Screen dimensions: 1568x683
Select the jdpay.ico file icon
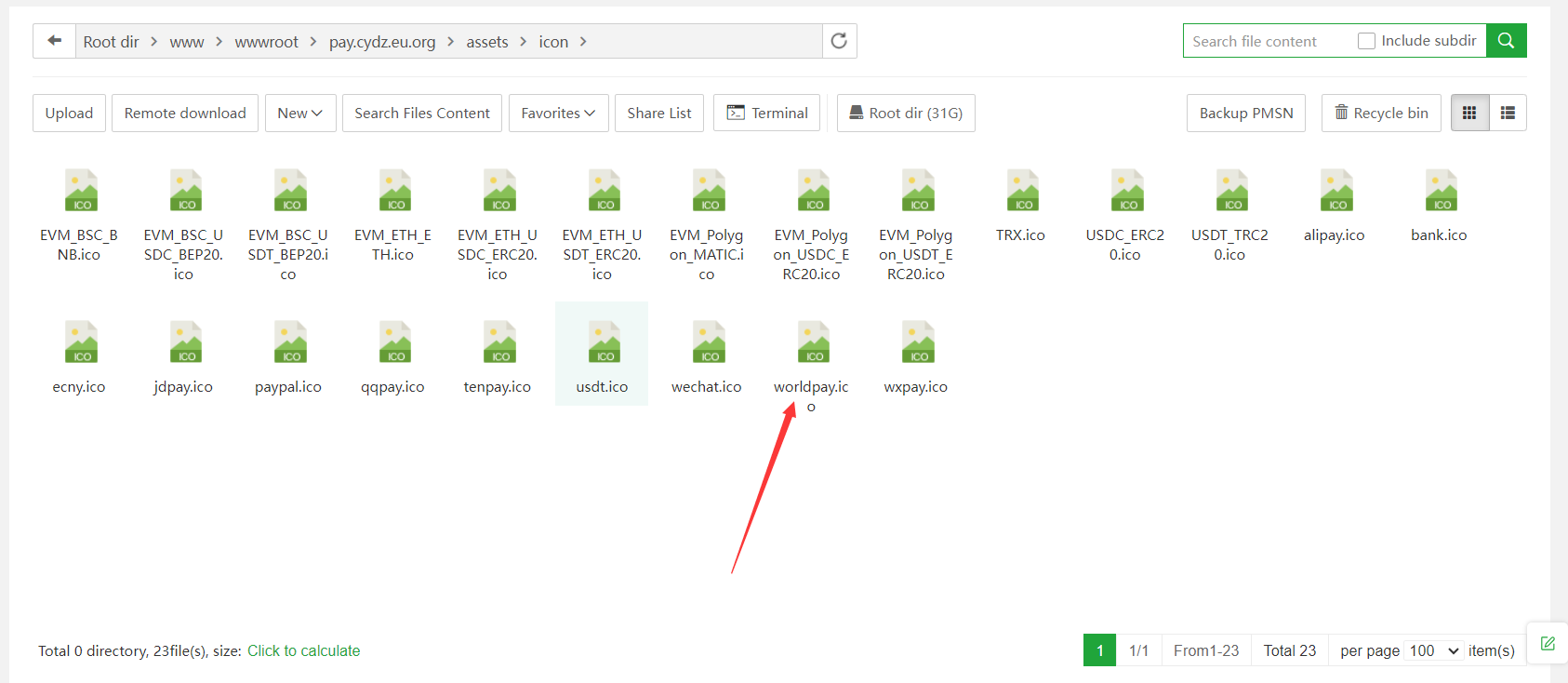pos(184,342)
